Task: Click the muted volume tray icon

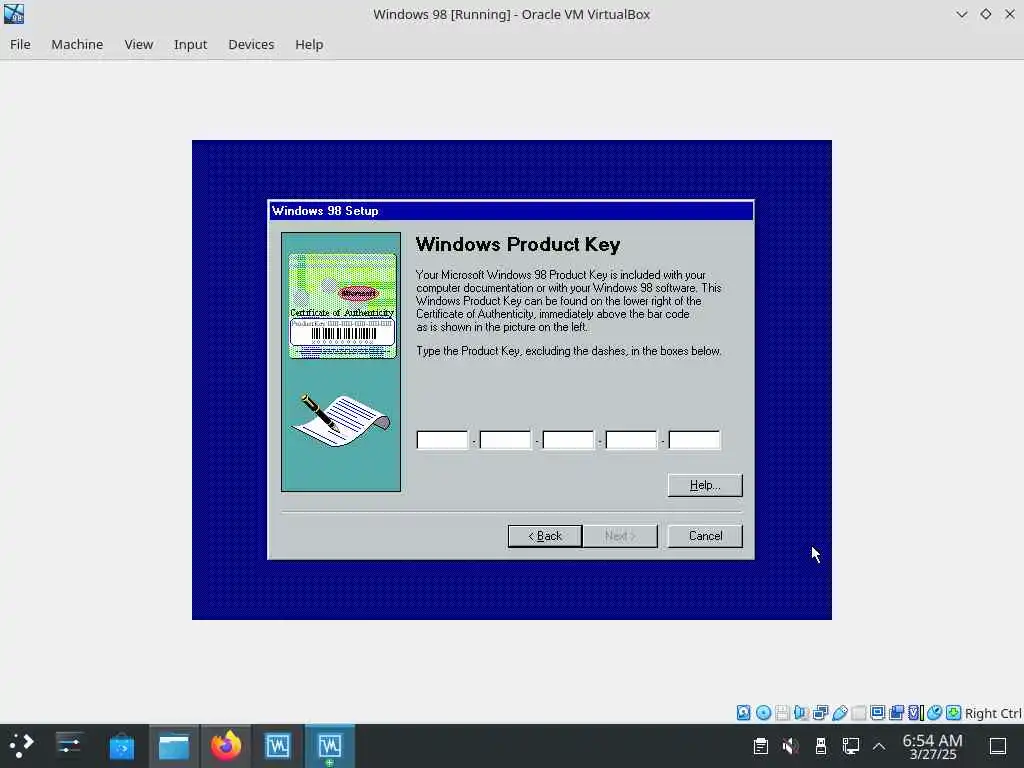Action: [x=790, y=745]
